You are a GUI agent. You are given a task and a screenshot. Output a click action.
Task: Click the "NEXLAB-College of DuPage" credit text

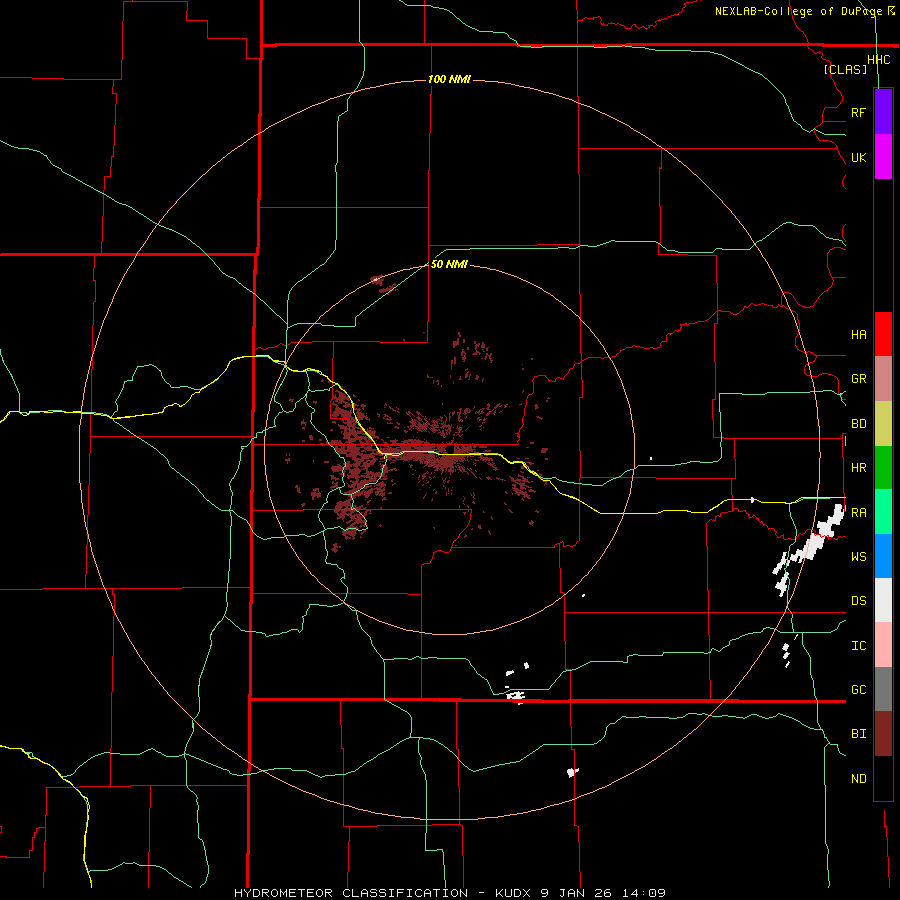[798, 11]
